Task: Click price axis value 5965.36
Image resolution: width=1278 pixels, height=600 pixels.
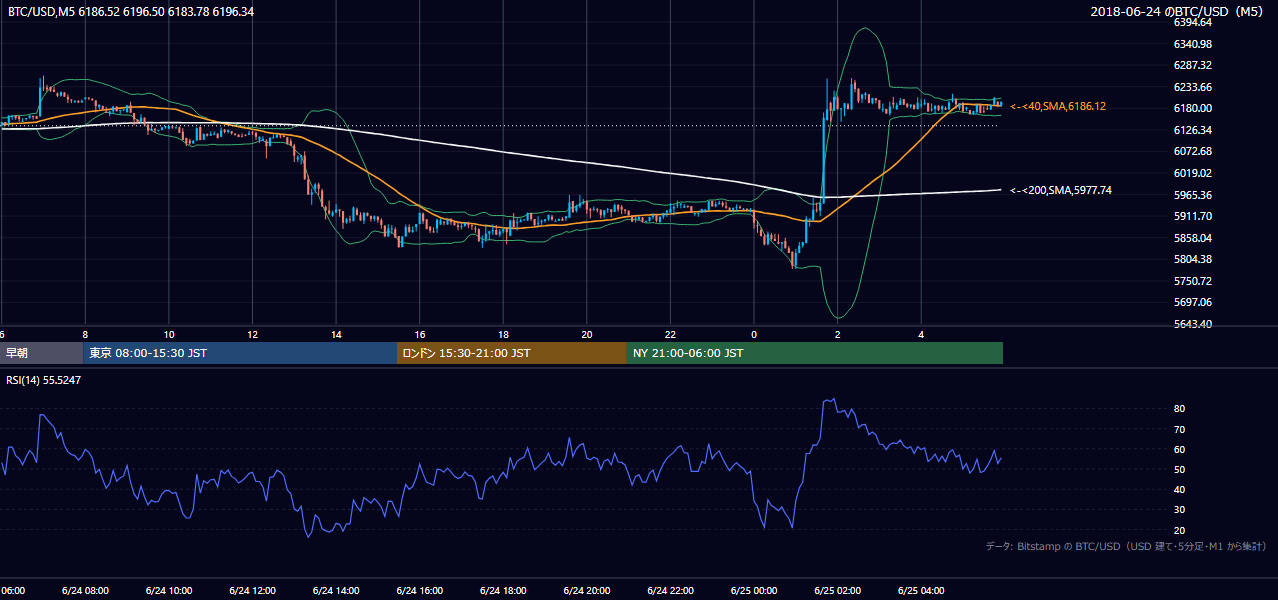Action: (x=1193, y=195)
